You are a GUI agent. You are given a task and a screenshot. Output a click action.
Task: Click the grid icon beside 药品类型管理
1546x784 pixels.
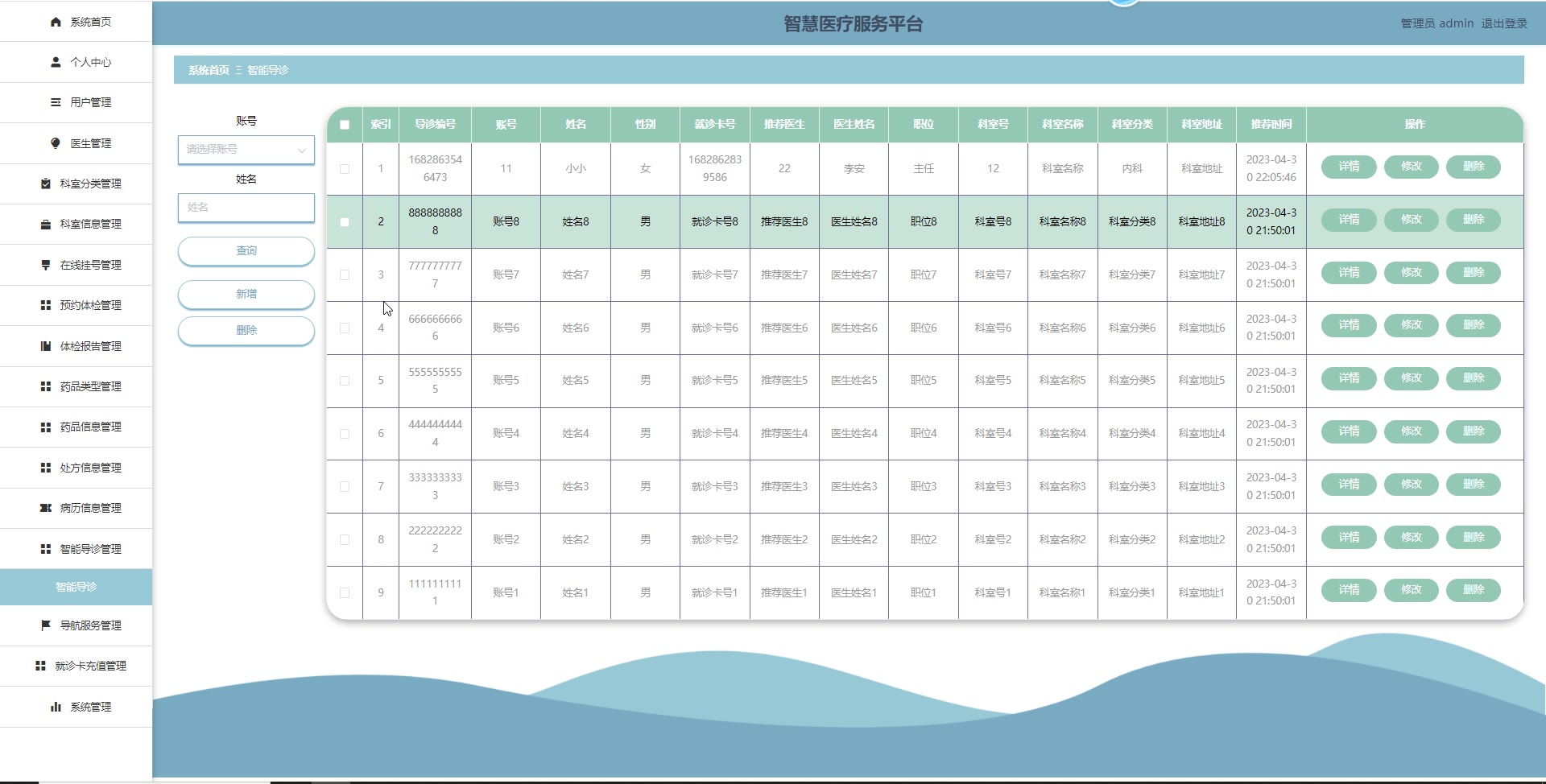pyautogui.click(x=46, y=386)
